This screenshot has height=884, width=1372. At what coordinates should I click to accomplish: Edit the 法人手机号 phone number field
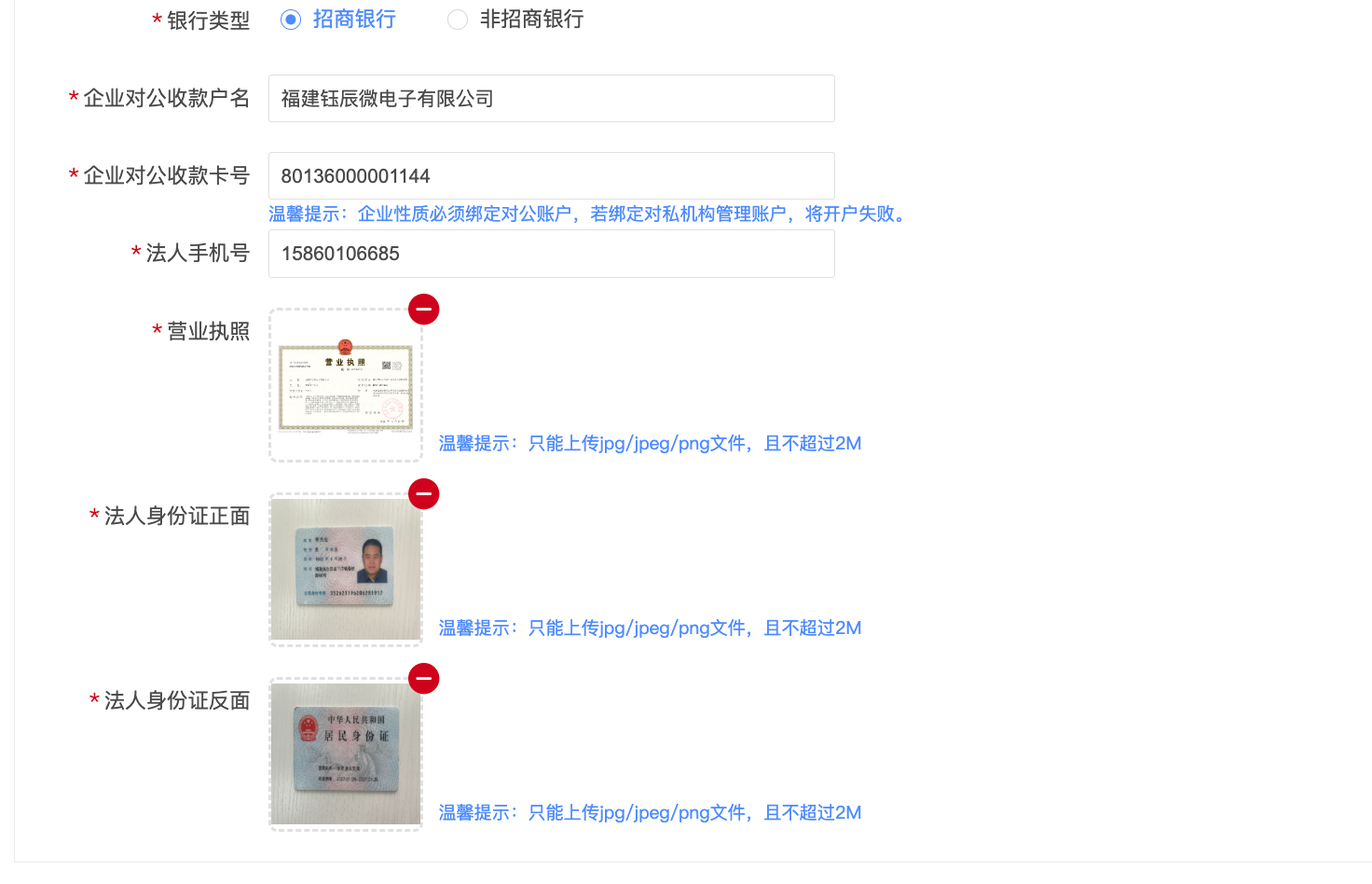coord(552,254)
